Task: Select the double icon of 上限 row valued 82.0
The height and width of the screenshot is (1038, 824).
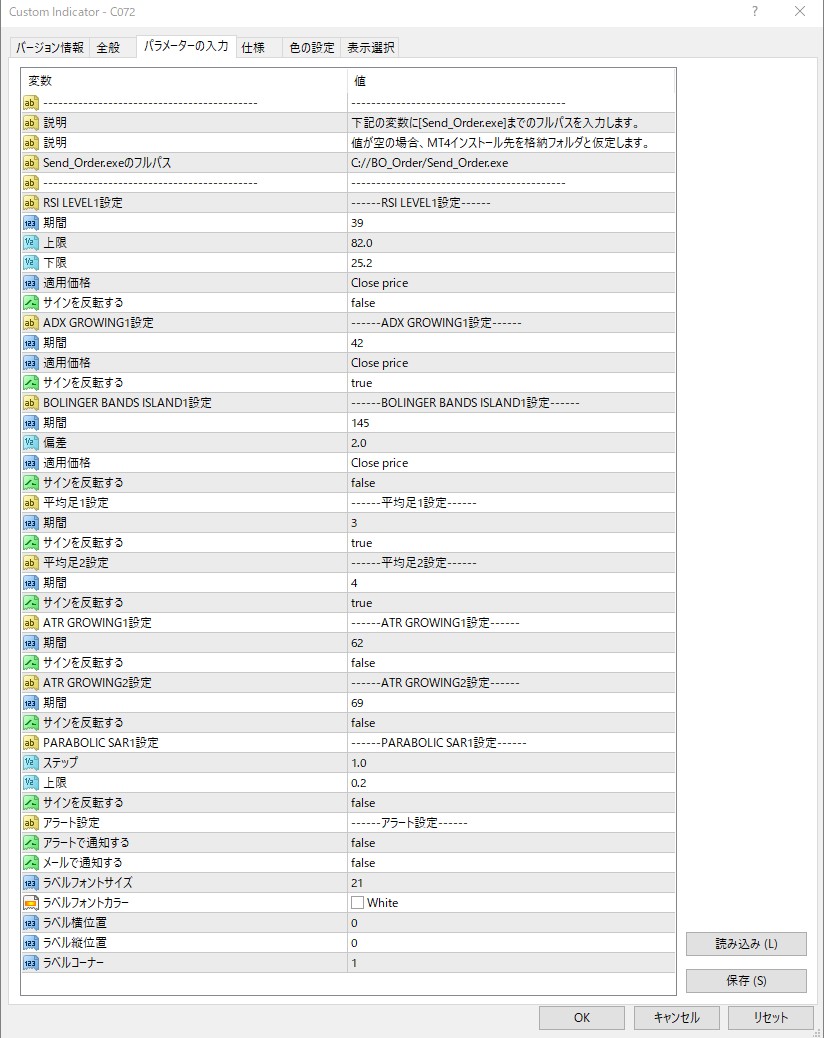Action: tap(31, 243)
